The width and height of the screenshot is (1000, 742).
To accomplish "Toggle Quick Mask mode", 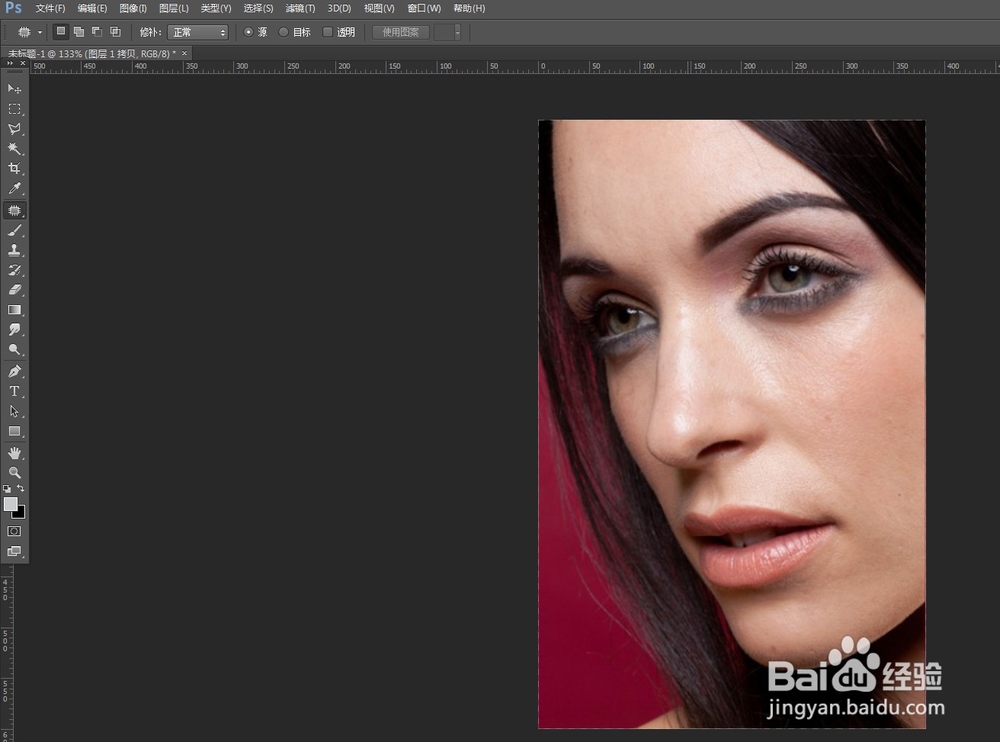I will 14,531.
